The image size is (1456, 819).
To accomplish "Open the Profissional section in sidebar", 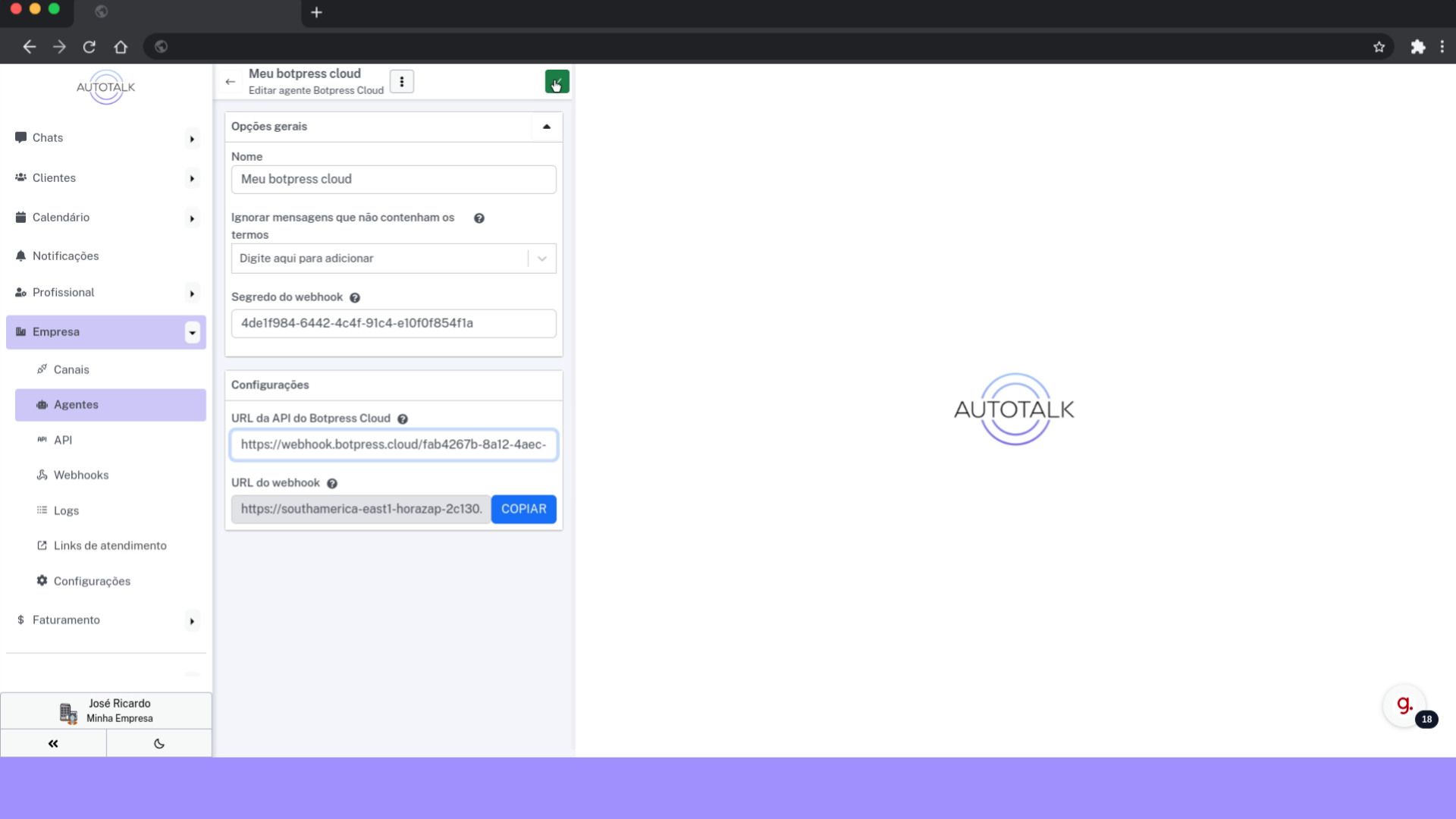I will point(63,293).
